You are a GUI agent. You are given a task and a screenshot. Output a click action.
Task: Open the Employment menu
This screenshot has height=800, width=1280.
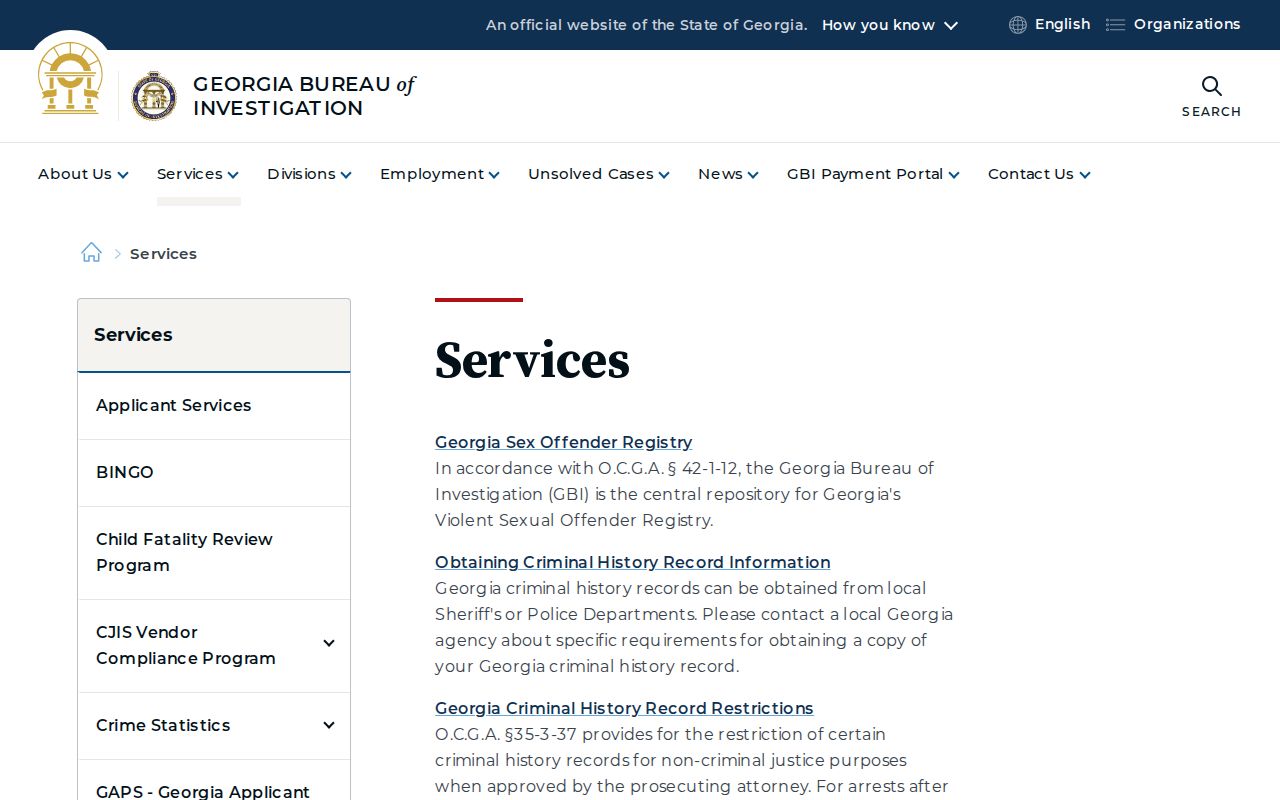tap(439, 174)
